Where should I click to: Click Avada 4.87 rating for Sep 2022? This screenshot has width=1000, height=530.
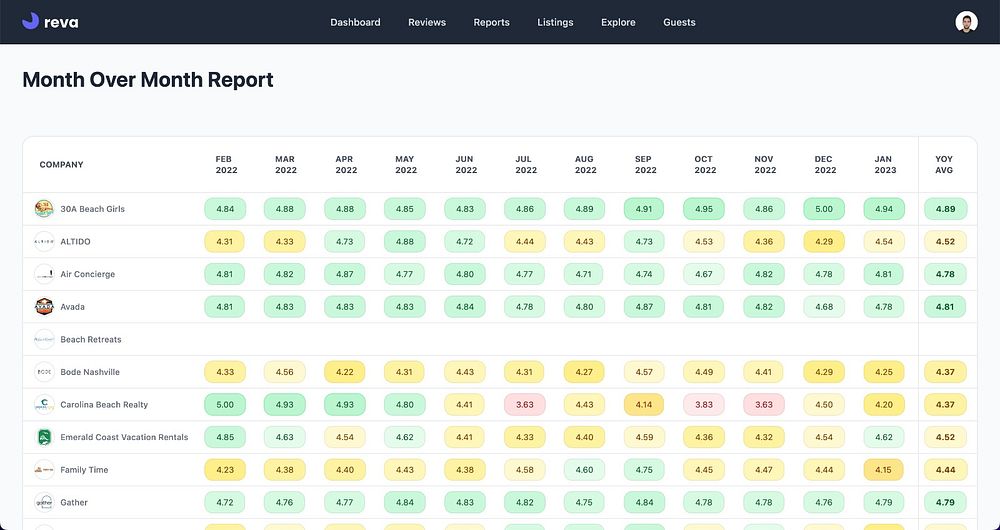644,307
